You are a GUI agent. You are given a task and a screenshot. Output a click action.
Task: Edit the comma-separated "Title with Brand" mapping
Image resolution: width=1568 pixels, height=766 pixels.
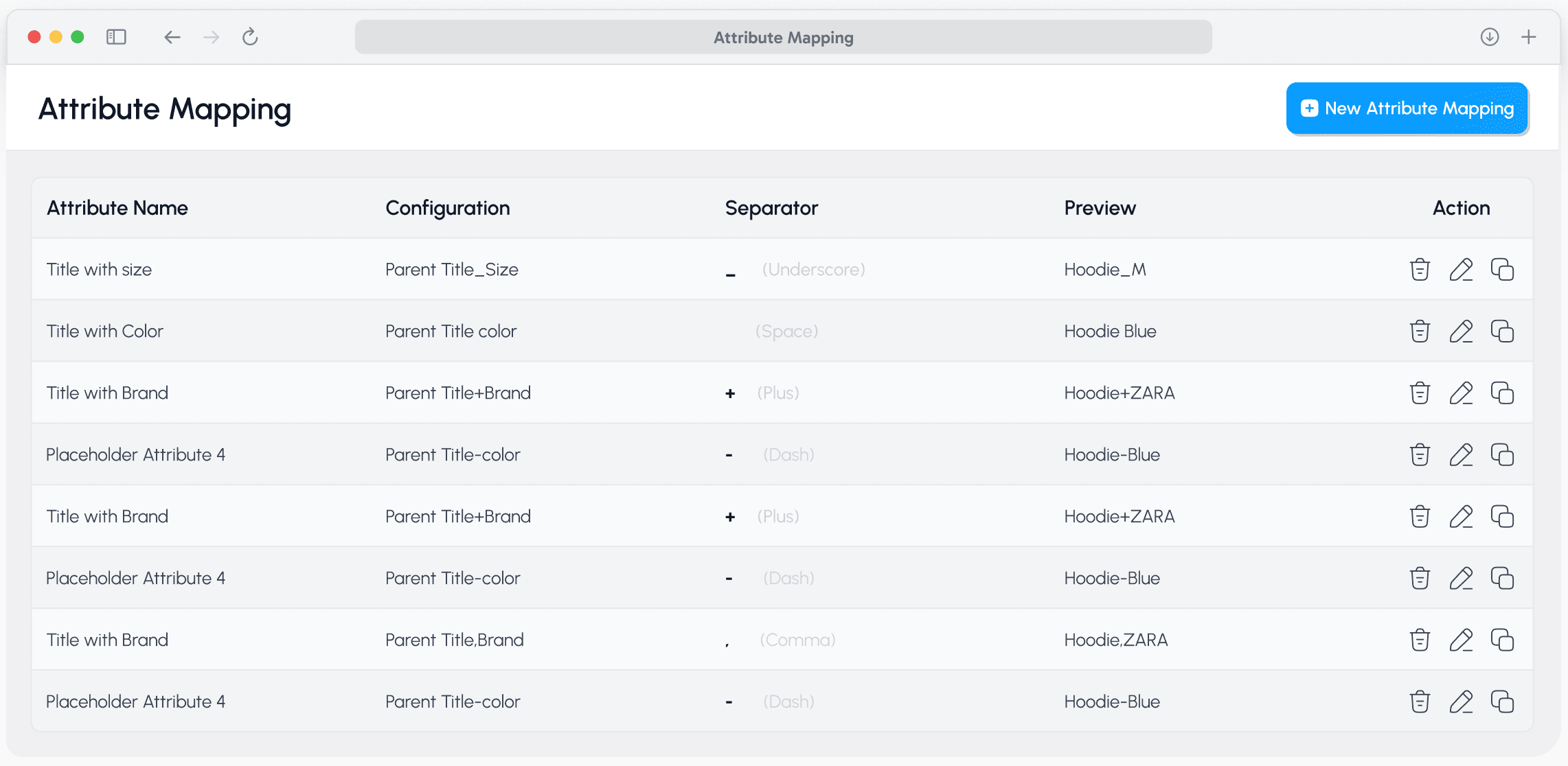(x=1461, y=640)
